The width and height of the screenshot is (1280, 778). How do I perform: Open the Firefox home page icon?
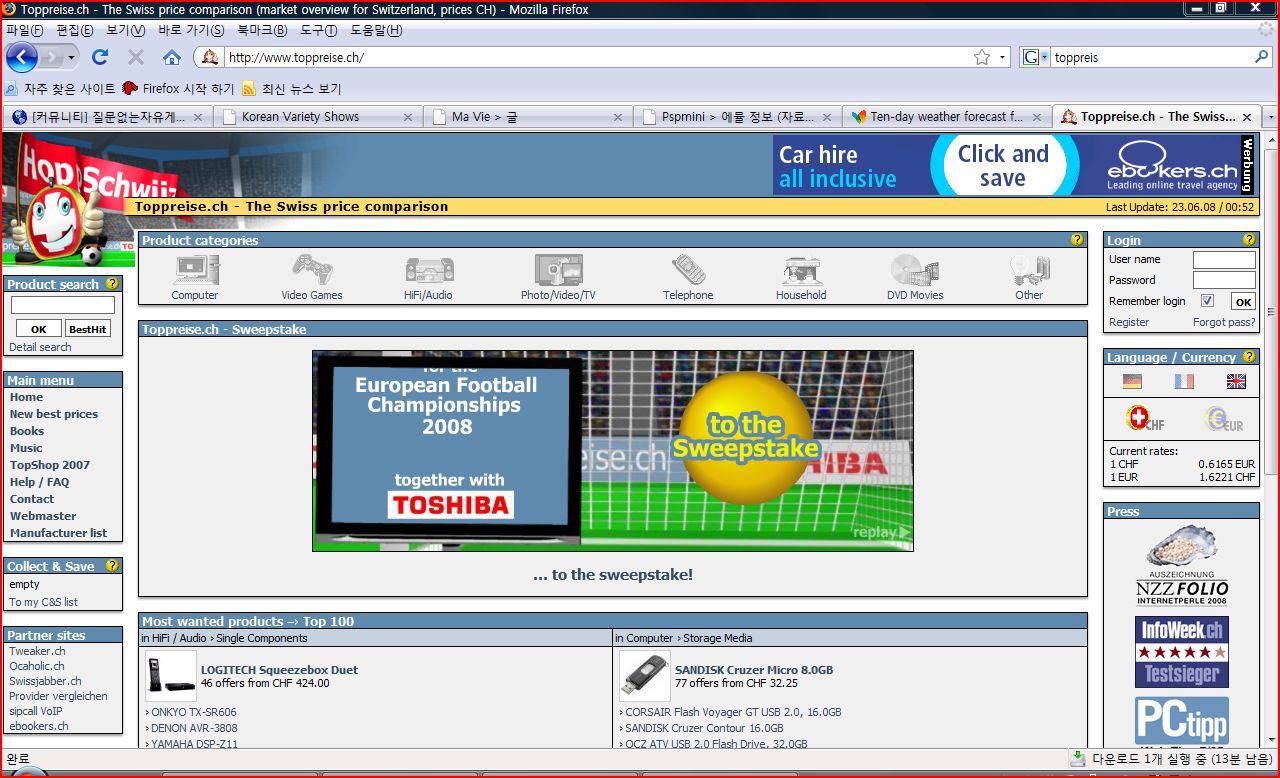171,57
